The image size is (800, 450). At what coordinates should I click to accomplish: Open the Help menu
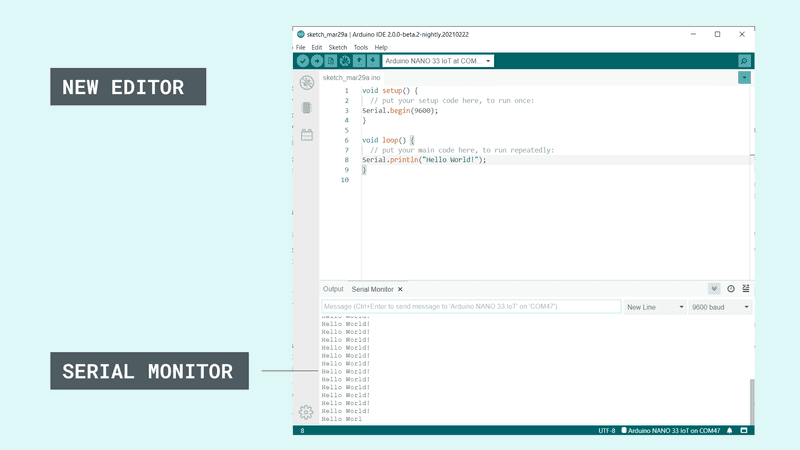(381, 47)
